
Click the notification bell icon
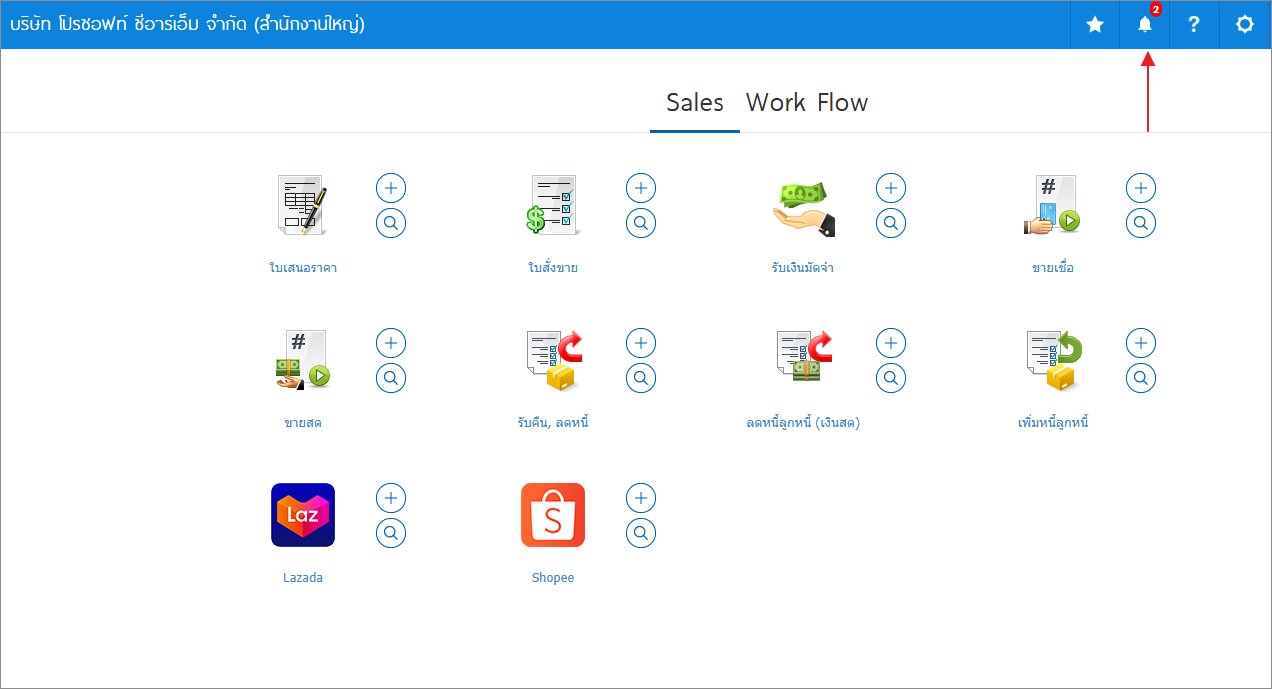tap(1145, 25)
